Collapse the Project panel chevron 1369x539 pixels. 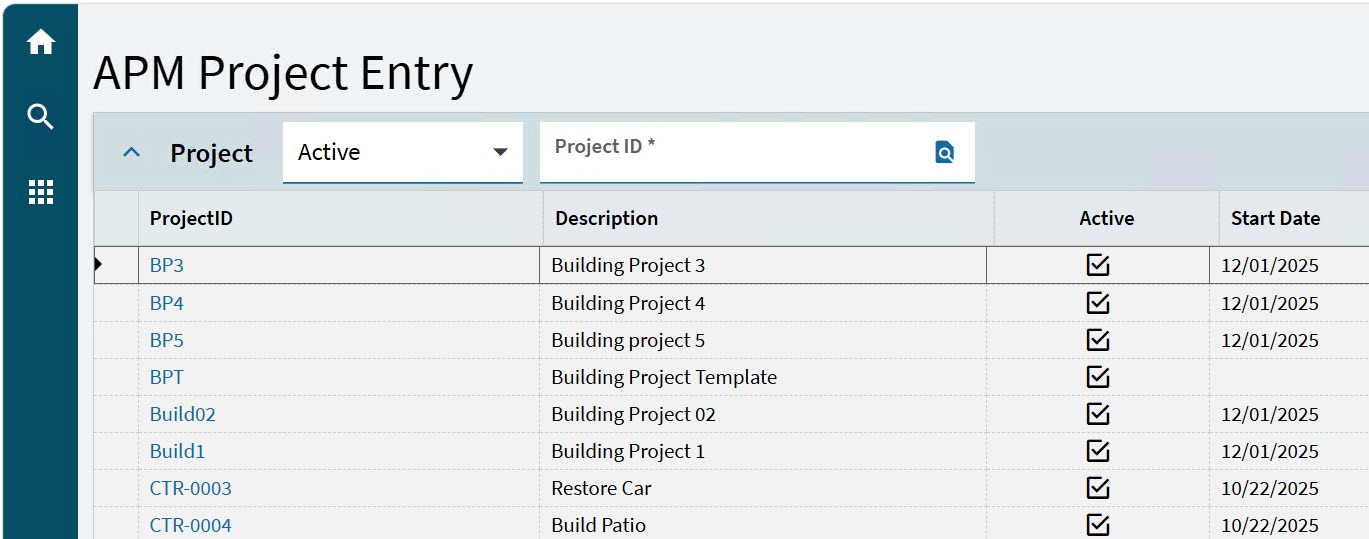[x=131, y=153]
